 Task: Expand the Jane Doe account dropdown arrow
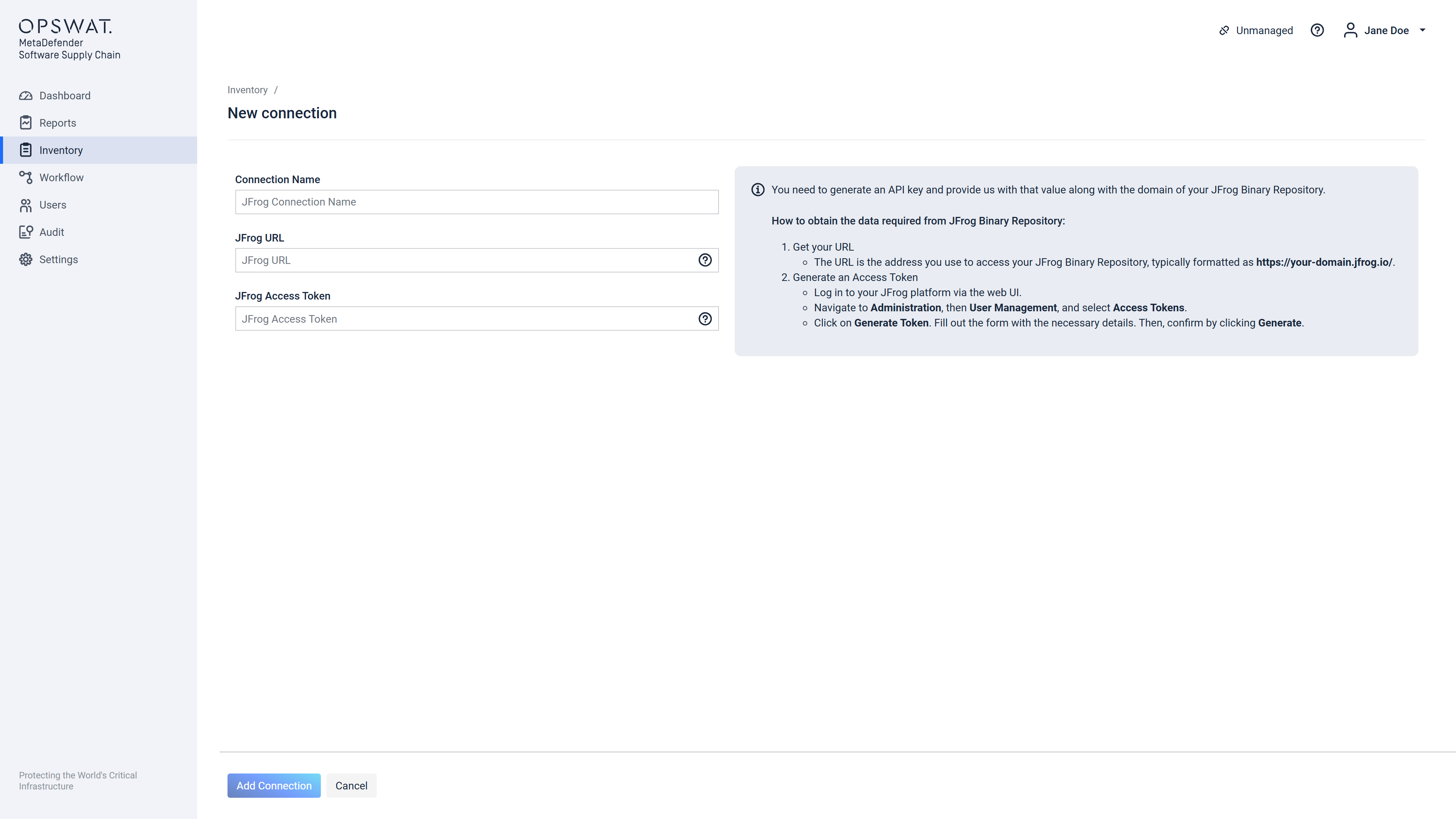click(x=1423, y=30)
